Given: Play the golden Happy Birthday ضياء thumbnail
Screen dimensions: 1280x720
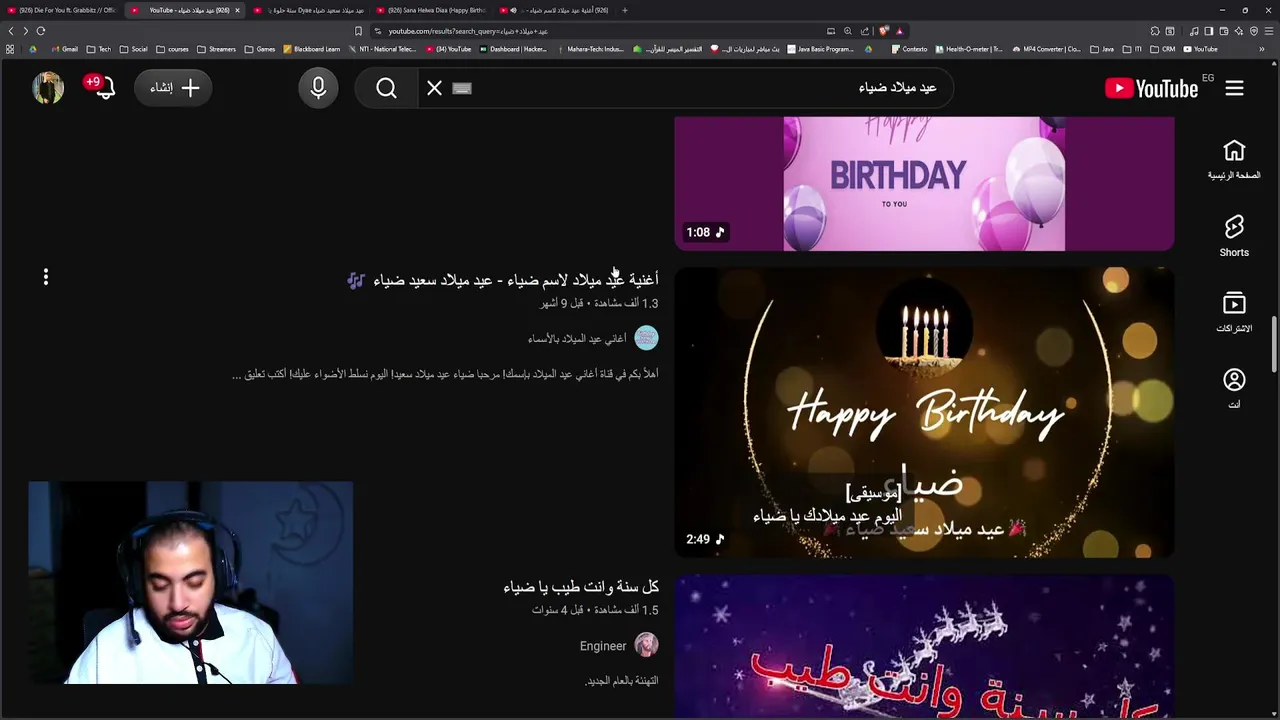Looking at the screenshot, I should coord(924,412).
